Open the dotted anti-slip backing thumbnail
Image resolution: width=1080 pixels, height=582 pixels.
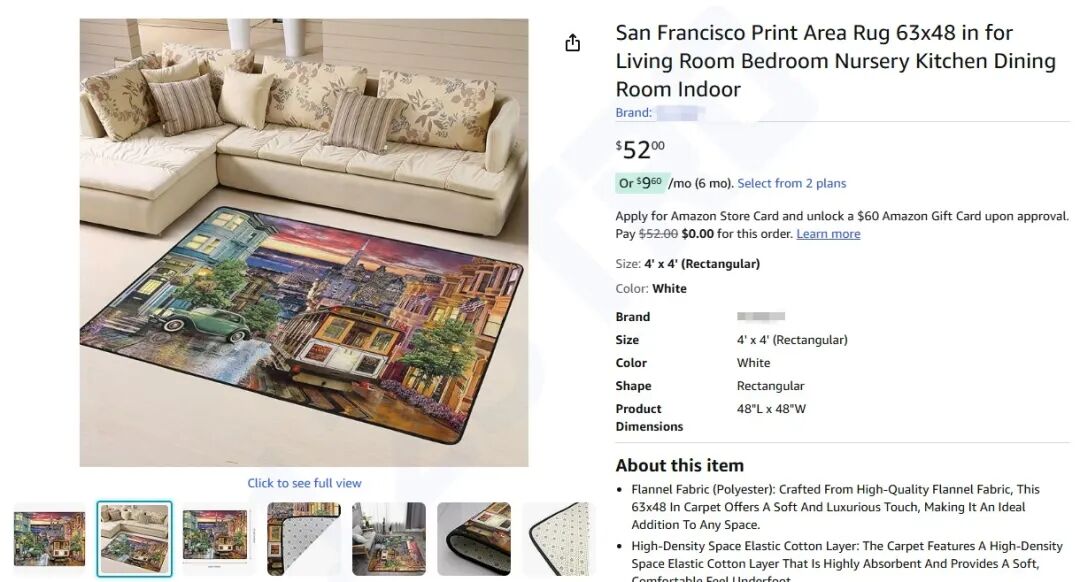pos(558,539)
